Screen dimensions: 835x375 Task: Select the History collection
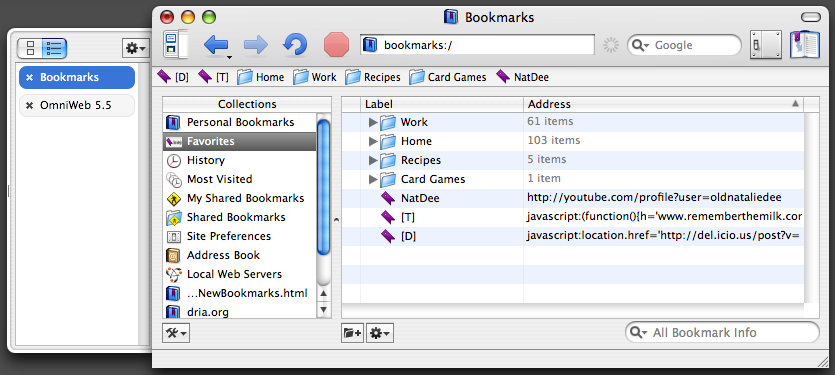[x=240, y=160]
